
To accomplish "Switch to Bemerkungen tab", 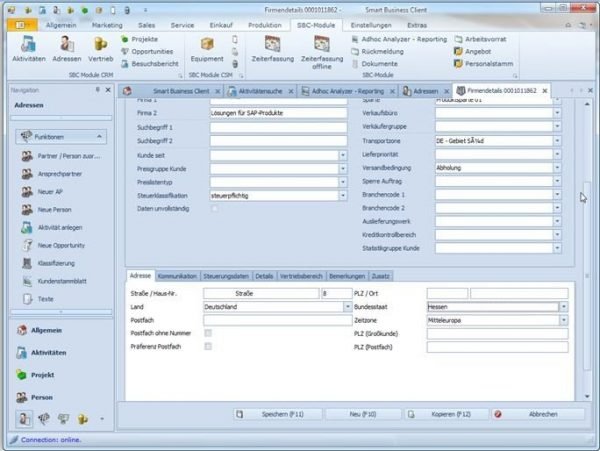I will click(x=347, y=276).
